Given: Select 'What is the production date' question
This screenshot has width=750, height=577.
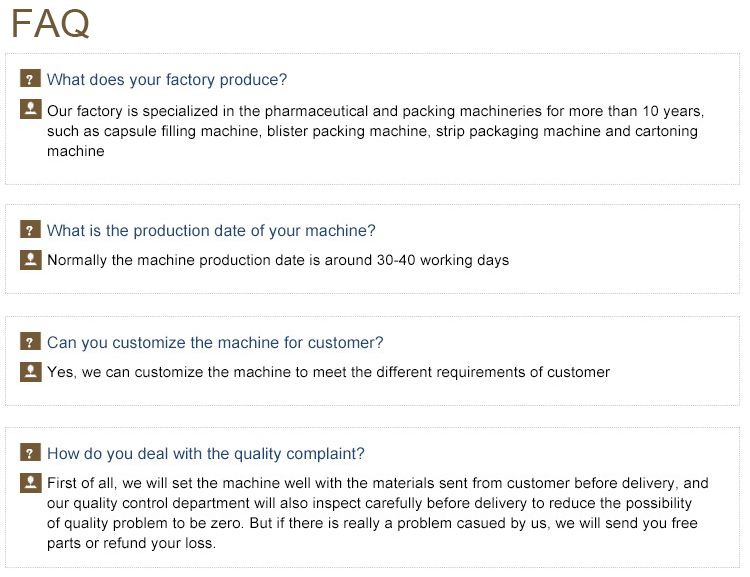Looking at the screenshot, I should point(211,231).
